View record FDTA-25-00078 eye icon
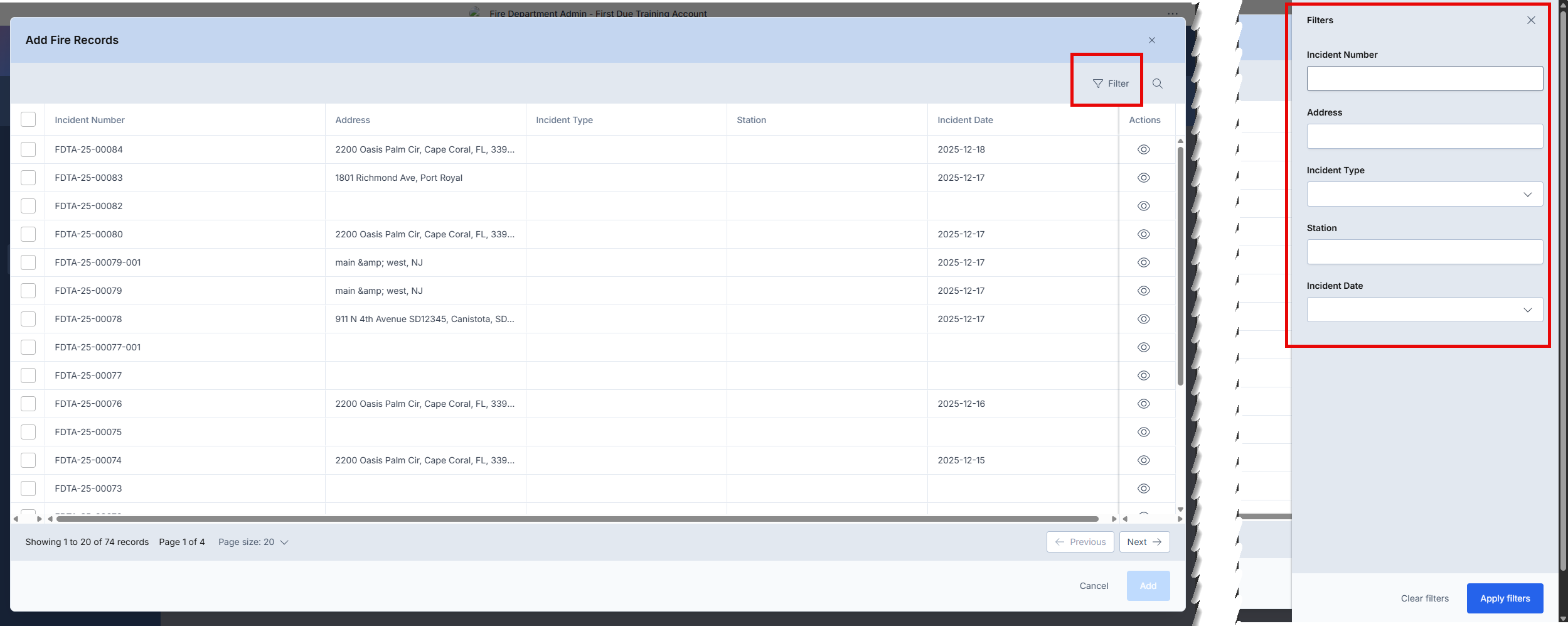The height and width of the screenshot is (626, 1568). [x=1143, y=319]
